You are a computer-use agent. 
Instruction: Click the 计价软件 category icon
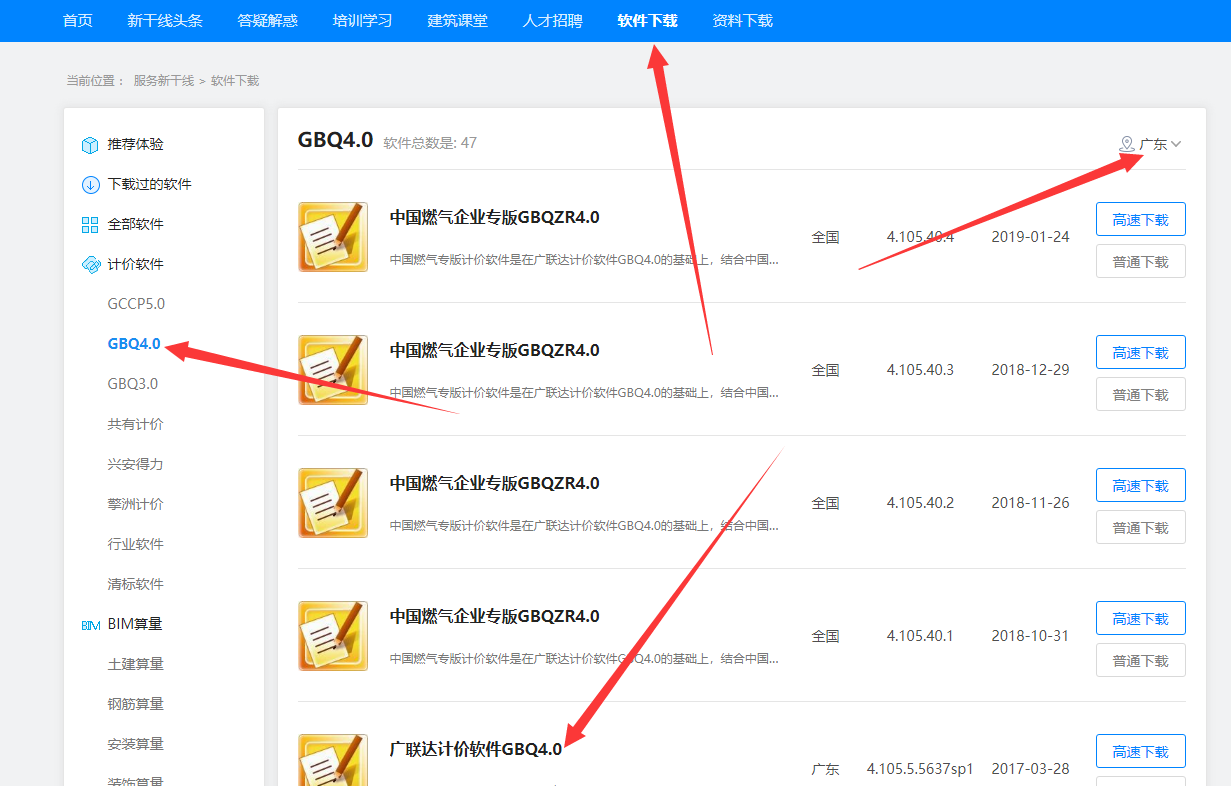(x=90, y=265)
